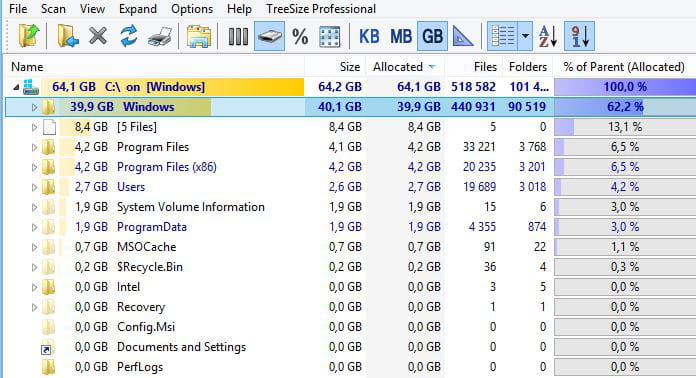Click the C: drive icon in root row
Viewport: 696px width, 378px height.
(31, 87)
